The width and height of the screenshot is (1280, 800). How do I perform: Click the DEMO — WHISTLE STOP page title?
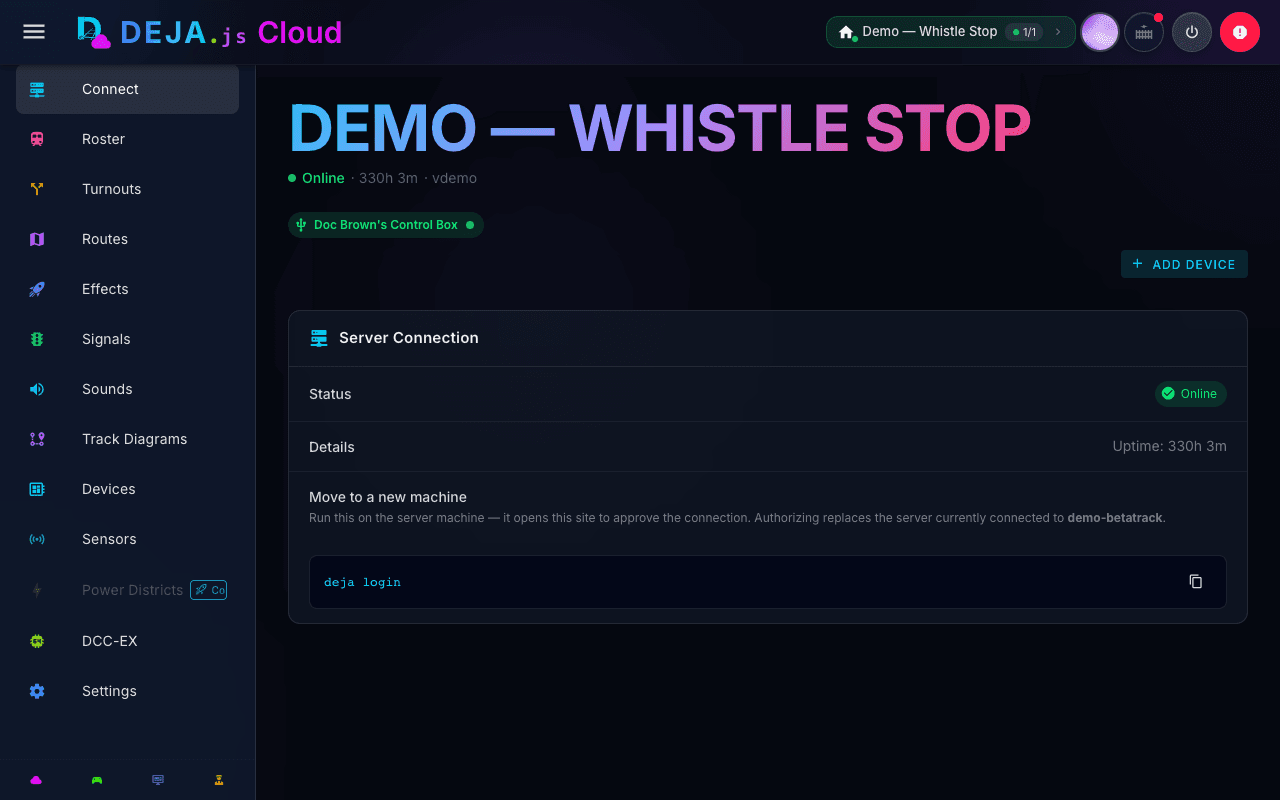659,128
